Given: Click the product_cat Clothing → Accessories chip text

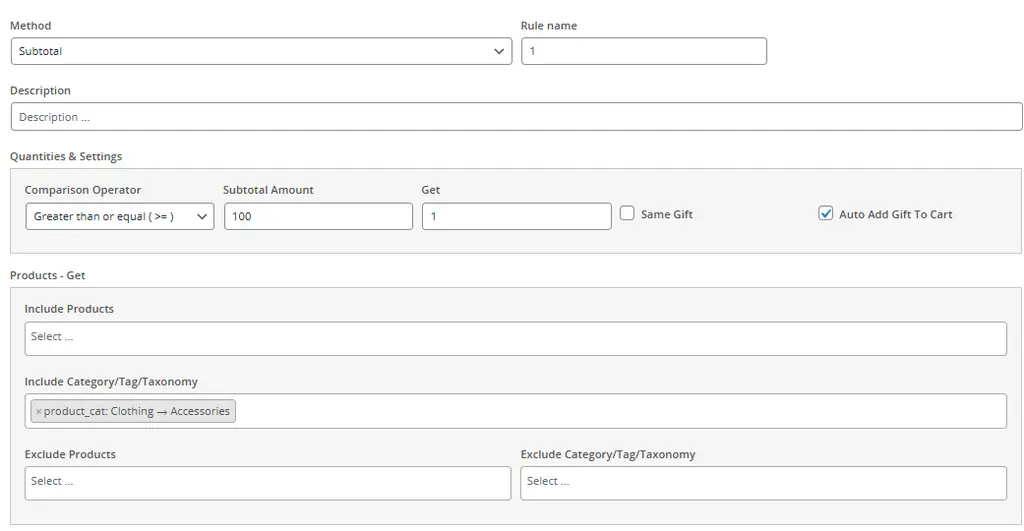Looking at the screenshot, I should tap(137, 411).
